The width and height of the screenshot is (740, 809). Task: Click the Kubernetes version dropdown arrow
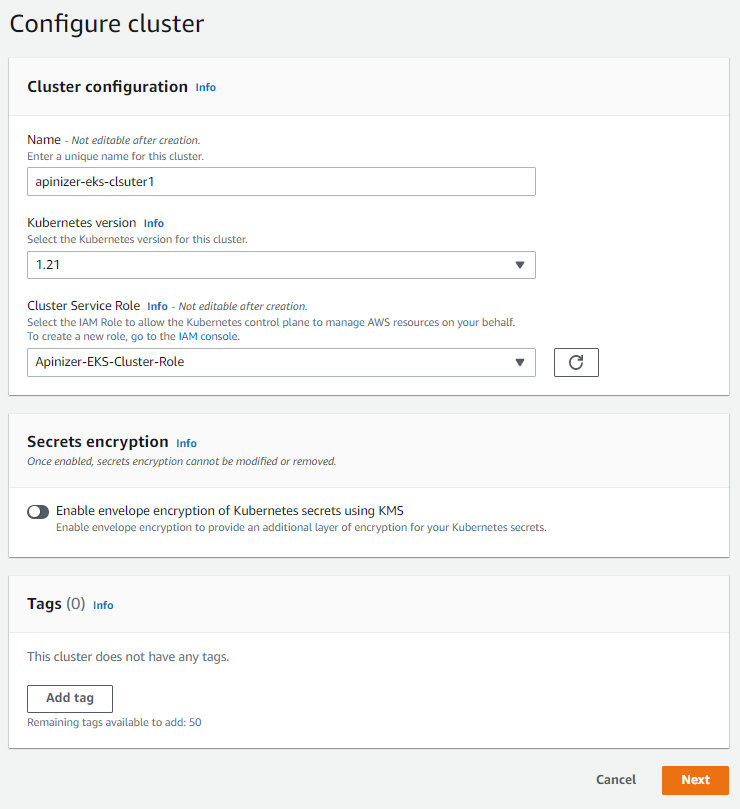tap(520, 265)
